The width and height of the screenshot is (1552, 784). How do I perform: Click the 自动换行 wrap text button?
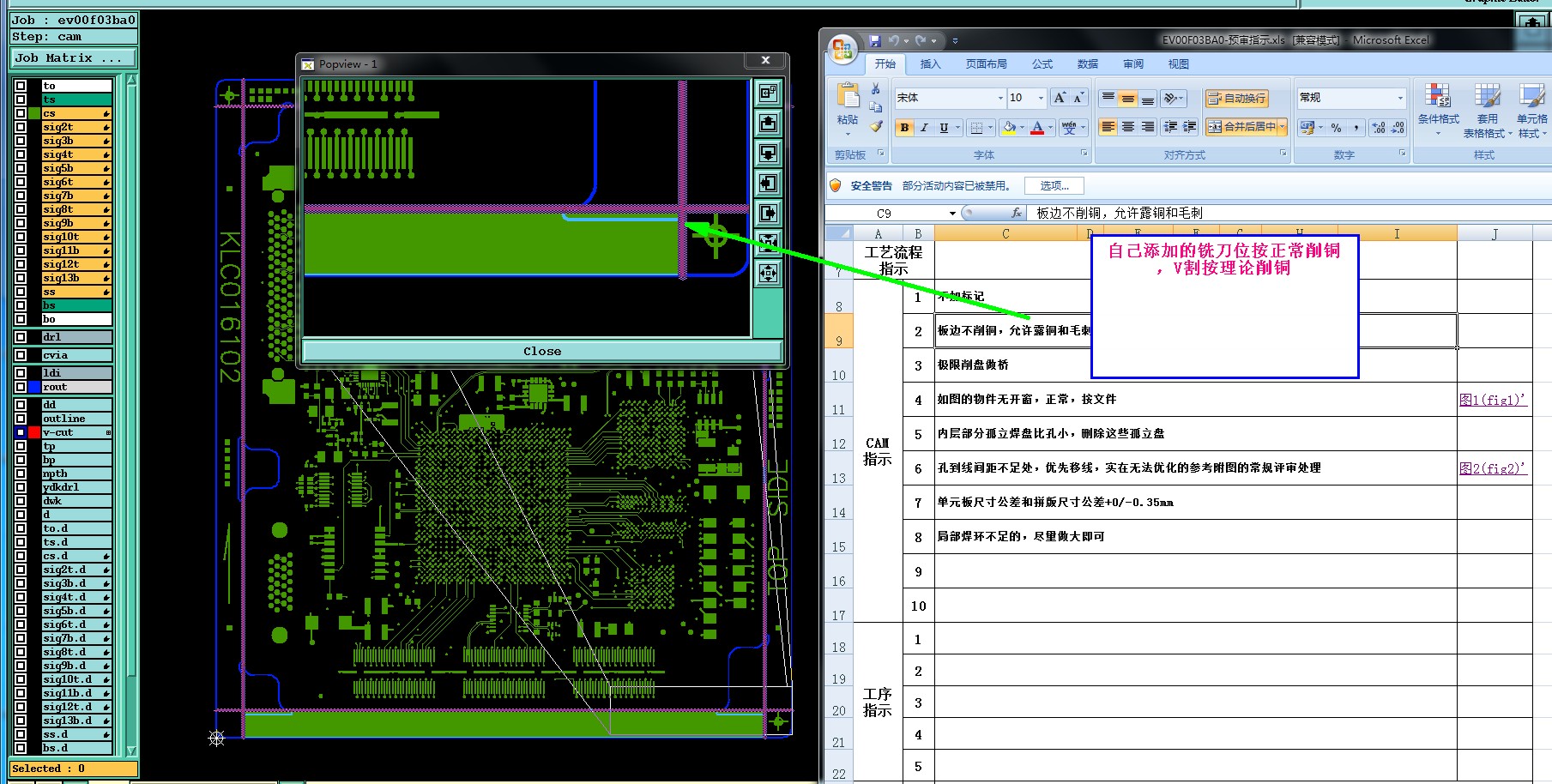pos(1238,99)
